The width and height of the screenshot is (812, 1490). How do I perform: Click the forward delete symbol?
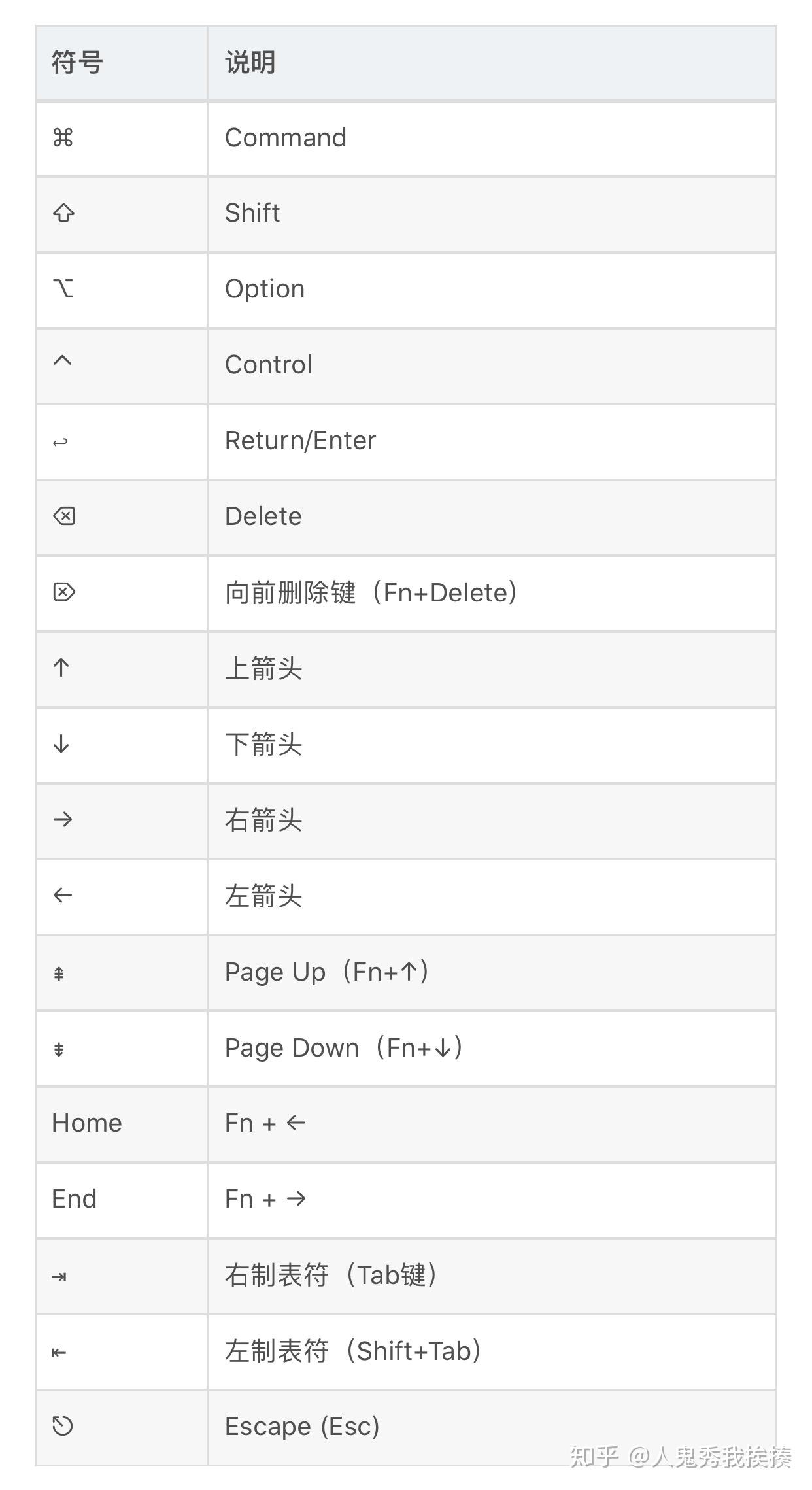tap(64, 592)
